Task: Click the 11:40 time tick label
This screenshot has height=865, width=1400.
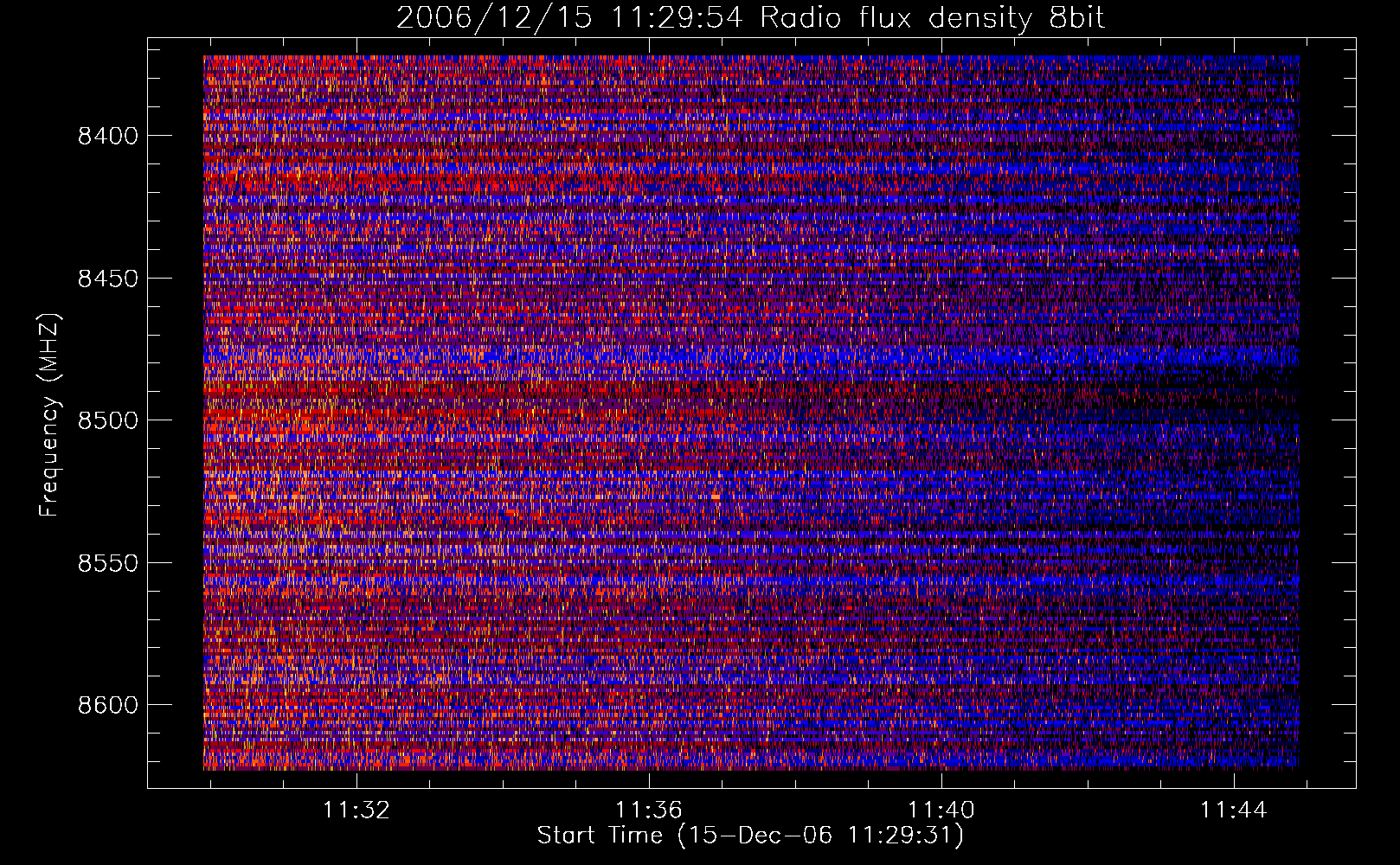Action: pyautogui.click(x=941, y=810)
